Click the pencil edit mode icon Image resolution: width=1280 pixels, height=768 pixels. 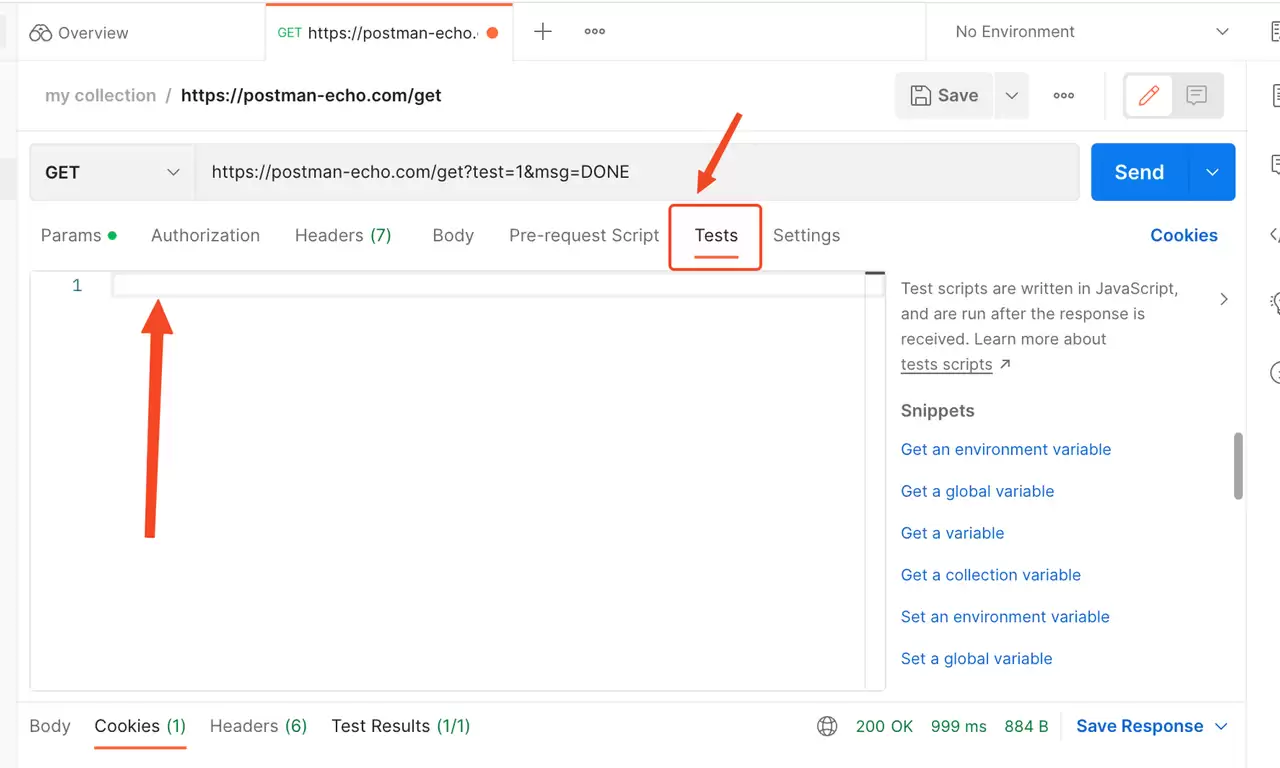1149,96
